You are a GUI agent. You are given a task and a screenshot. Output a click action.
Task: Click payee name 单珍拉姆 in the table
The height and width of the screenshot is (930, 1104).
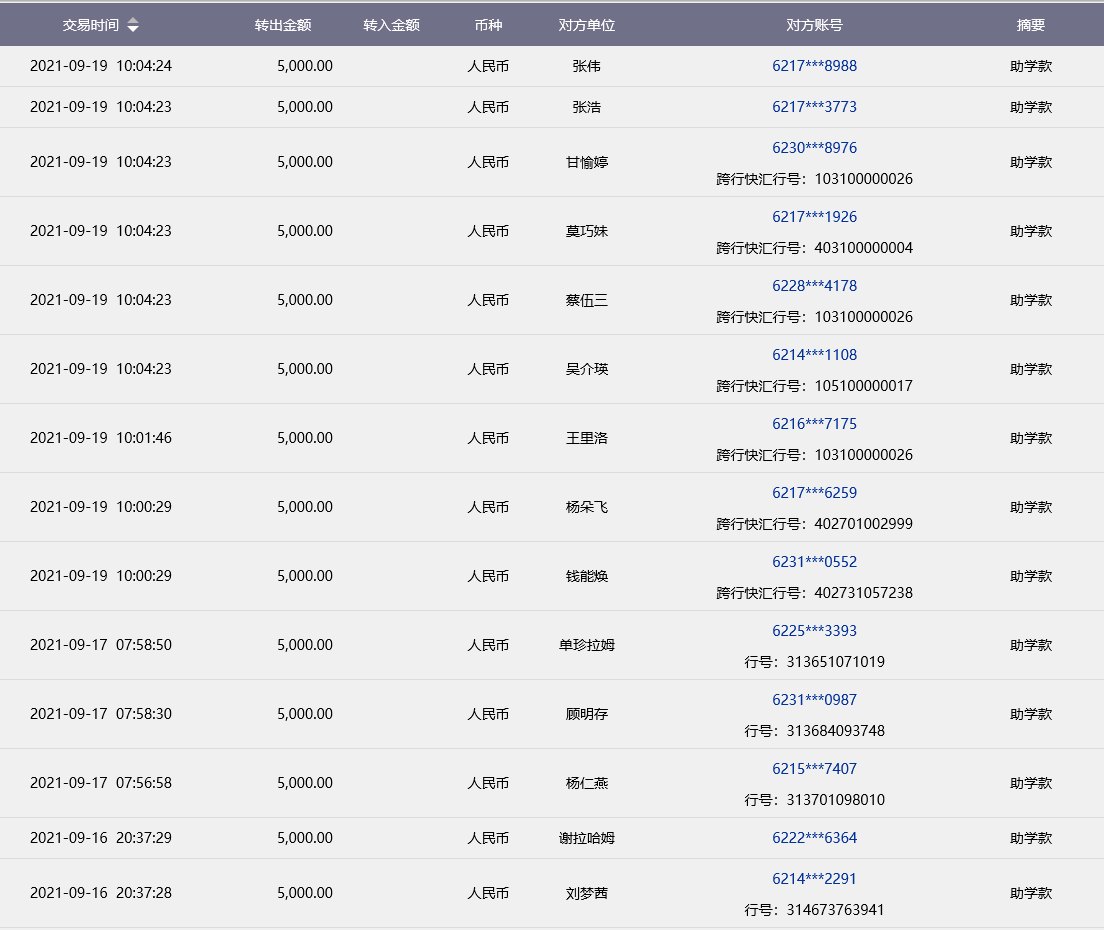click(x=587, y=645)
